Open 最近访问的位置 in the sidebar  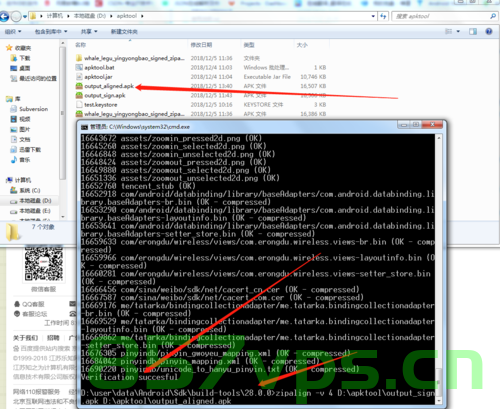(33, 79)
